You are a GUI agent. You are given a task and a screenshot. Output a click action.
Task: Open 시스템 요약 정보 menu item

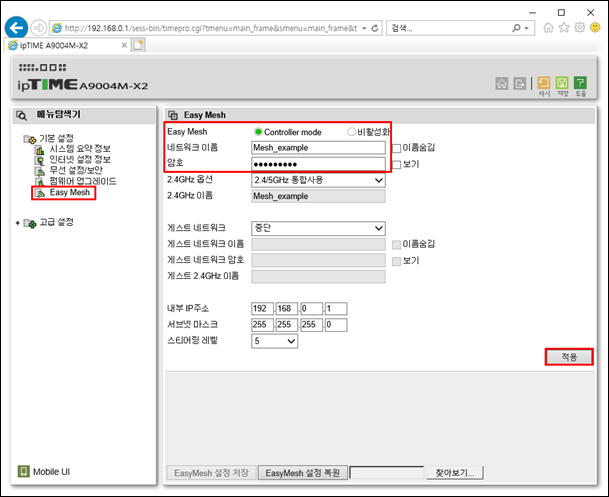[80, 149]
